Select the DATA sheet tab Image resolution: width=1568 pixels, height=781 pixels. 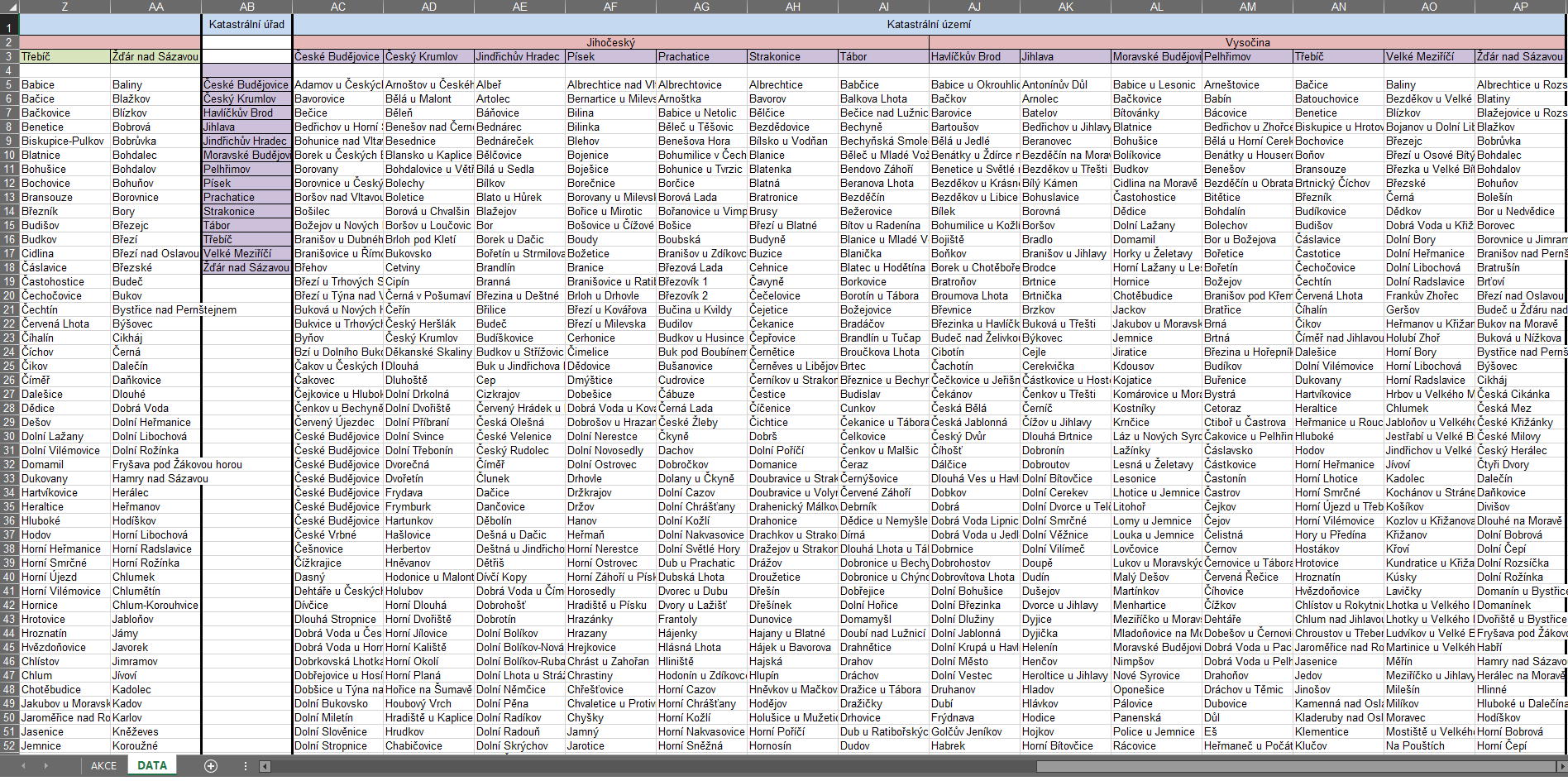click(x=152, y=766)
